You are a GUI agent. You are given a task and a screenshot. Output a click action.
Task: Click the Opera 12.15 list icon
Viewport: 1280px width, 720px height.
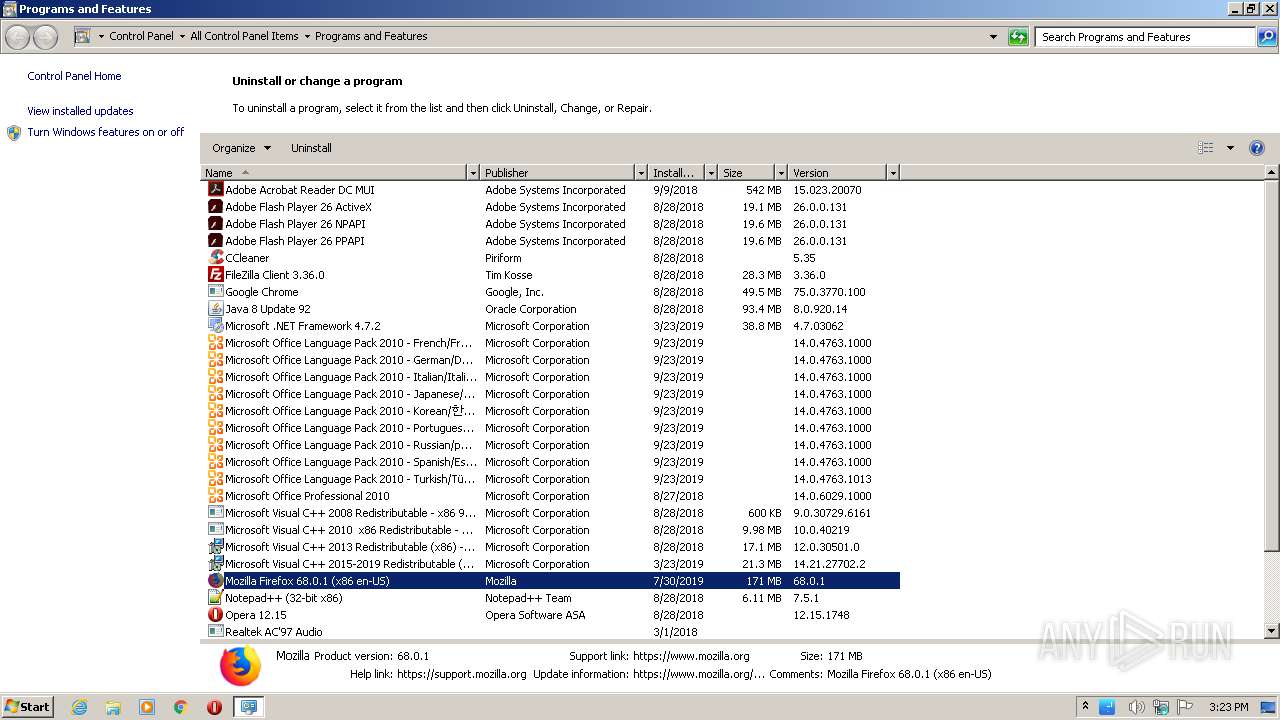pos(215,615)
